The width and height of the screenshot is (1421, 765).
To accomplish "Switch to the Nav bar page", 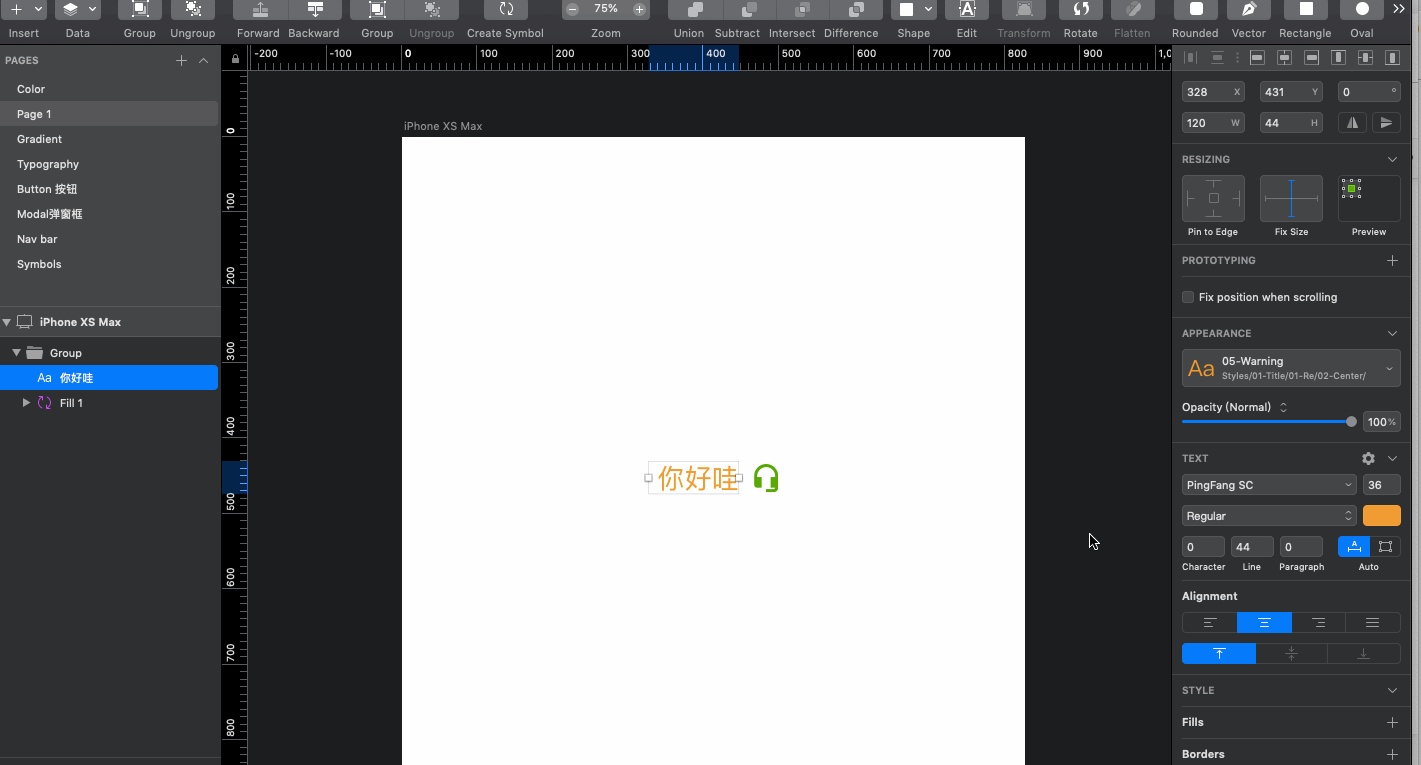I will [x=37, y=239].
